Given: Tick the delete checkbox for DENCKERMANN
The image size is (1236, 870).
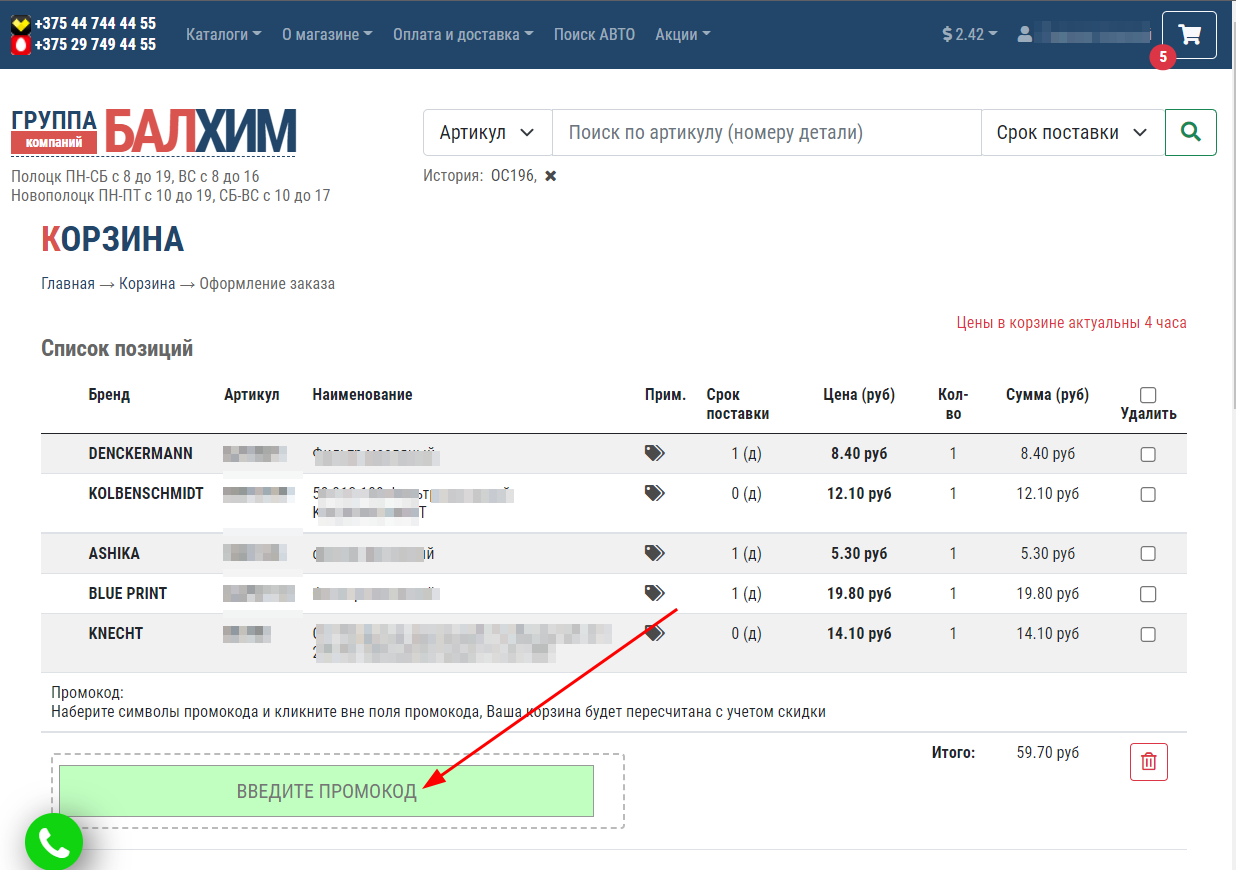Looking at the screenshot, I should 1148,454.
